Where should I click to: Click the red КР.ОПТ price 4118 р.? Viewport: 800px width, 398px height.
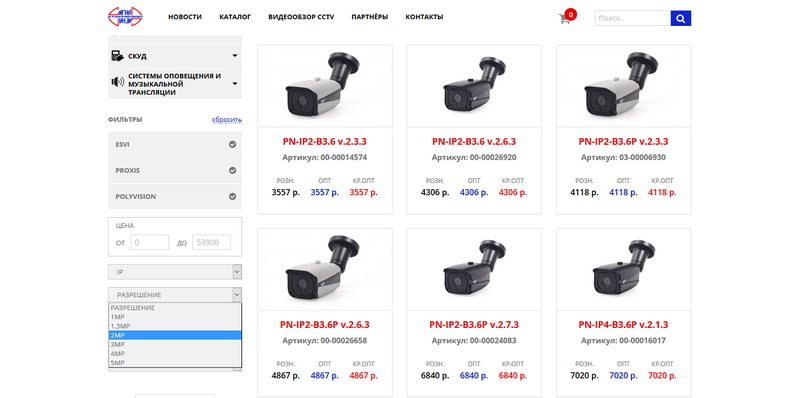pyautogui.click(x=662, y=193)
